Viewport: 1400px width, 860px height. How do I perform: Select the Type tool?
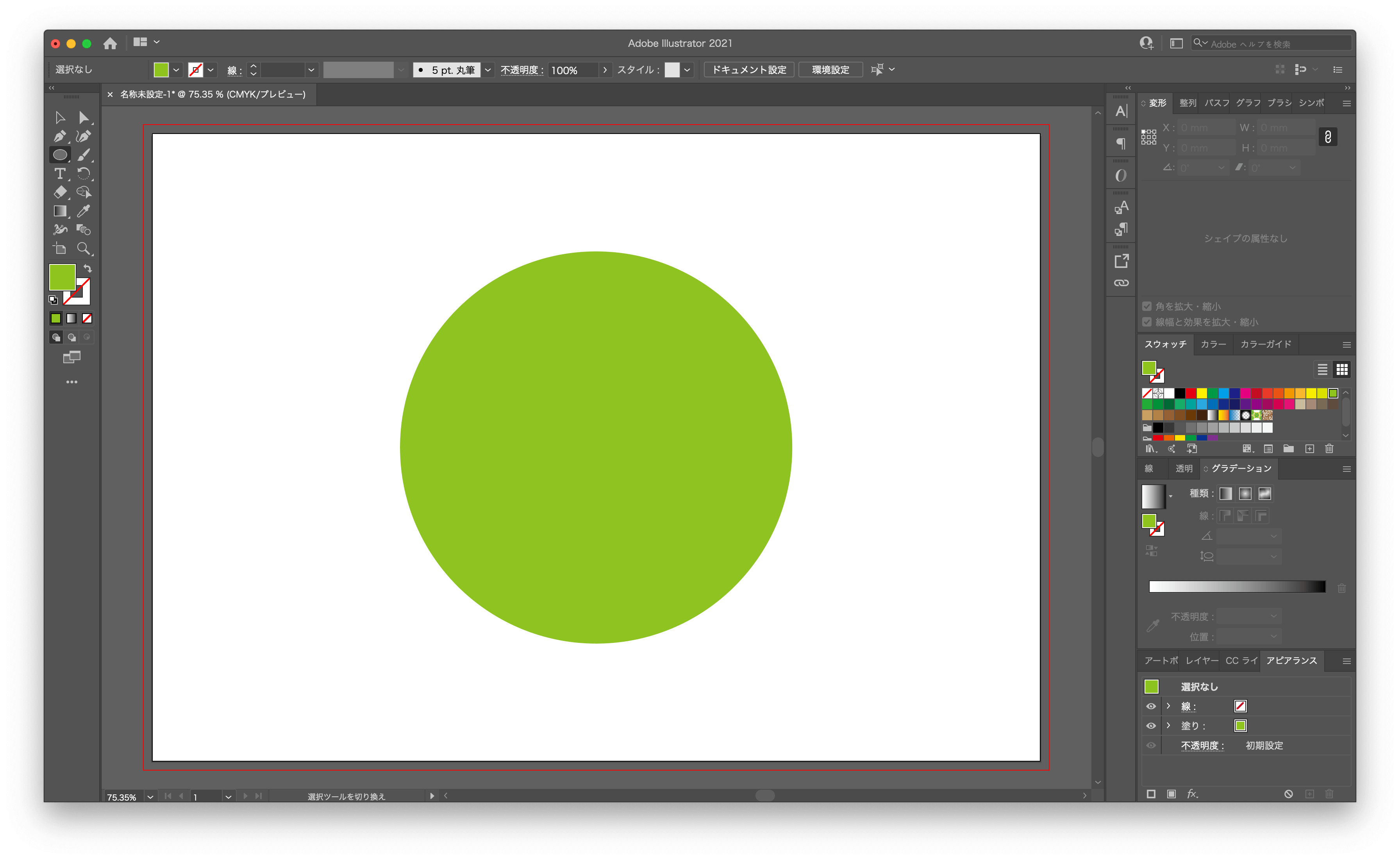coord(60,173)
